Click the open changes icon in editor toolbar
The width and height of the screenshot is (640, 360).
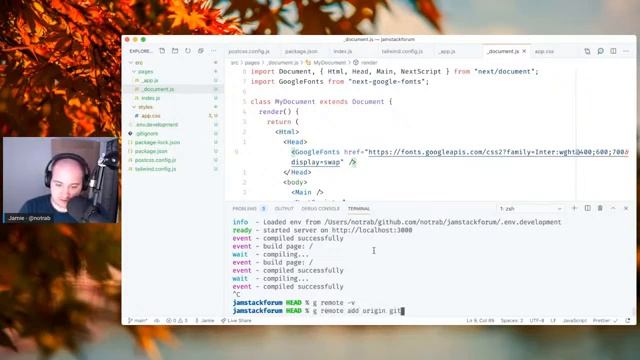[587, 51]
